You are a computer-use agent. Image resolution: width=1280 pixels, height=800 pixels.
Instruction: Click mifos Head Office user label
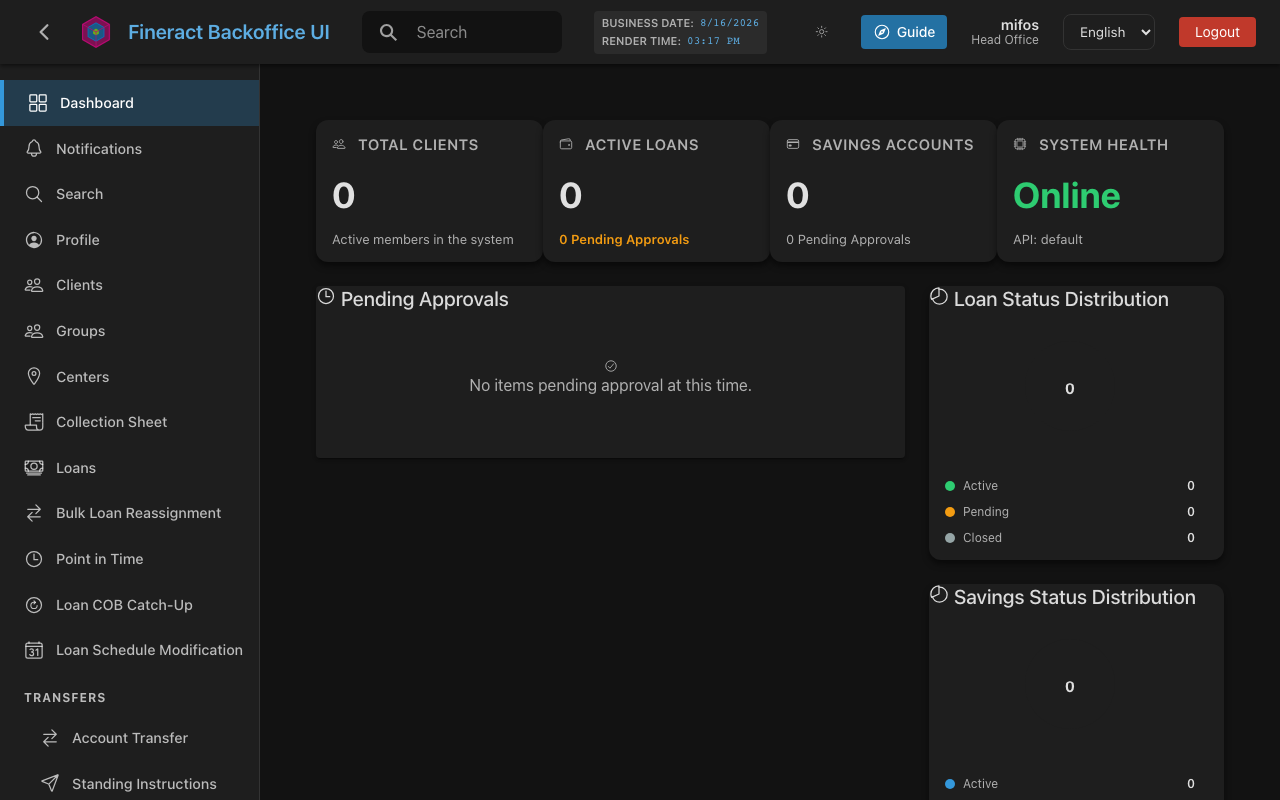click(1005, 32)
